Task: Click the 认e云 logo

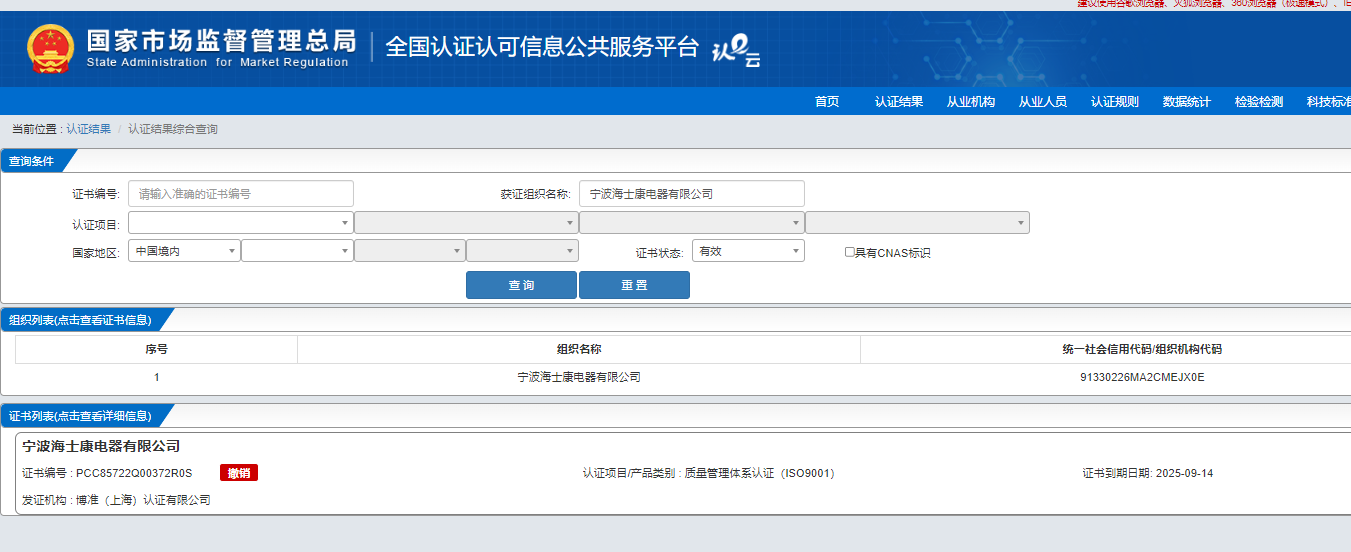Action: point(735,50)
